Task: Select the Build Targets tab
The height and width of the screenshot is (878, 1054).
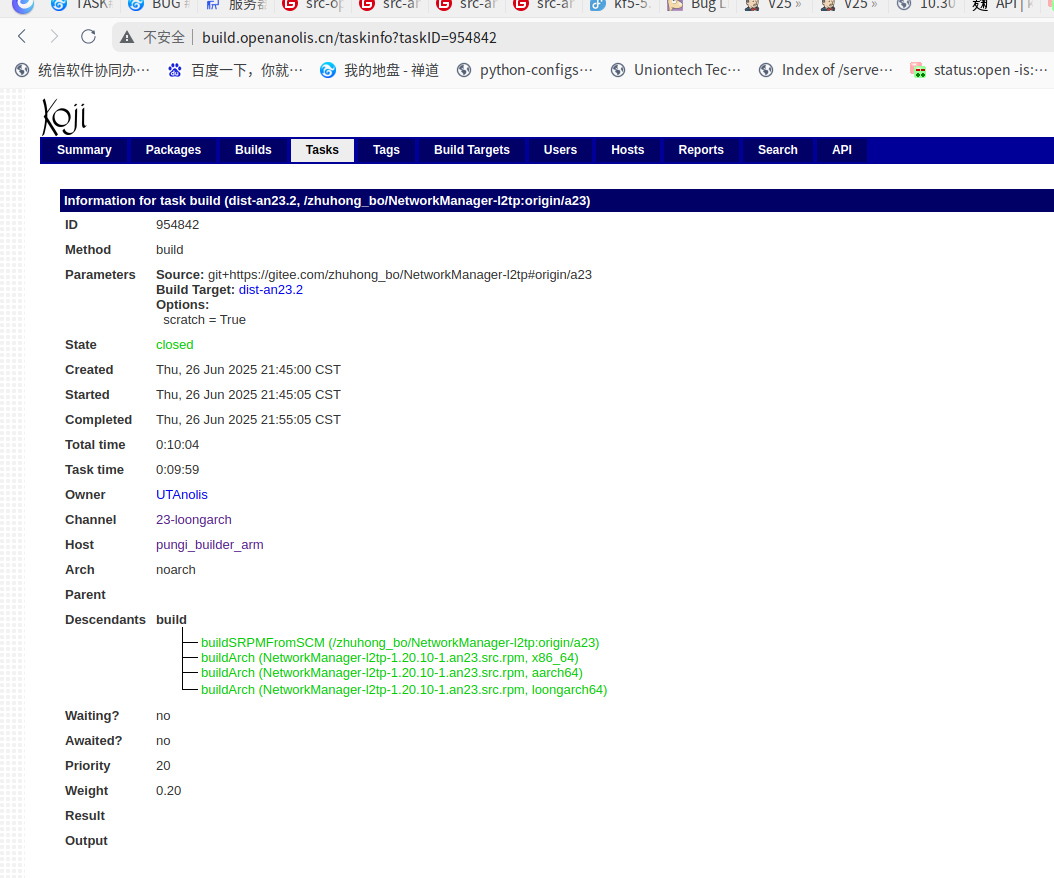Action: pyautogui.click(x=471, y=150)
